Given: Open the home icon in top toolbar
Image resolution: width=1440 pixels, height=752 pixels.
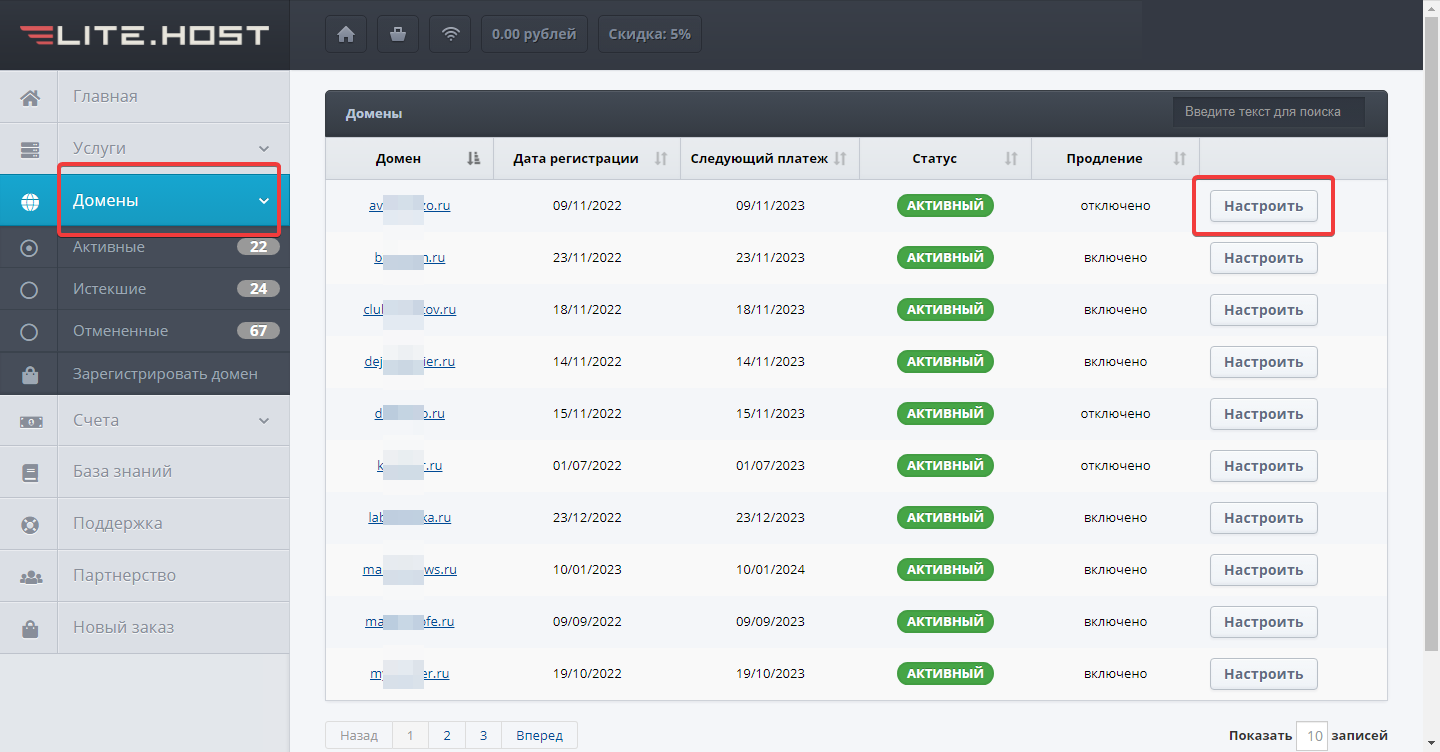Looking at the screenshot, I should pyautogui.click(x=346, y=34).
